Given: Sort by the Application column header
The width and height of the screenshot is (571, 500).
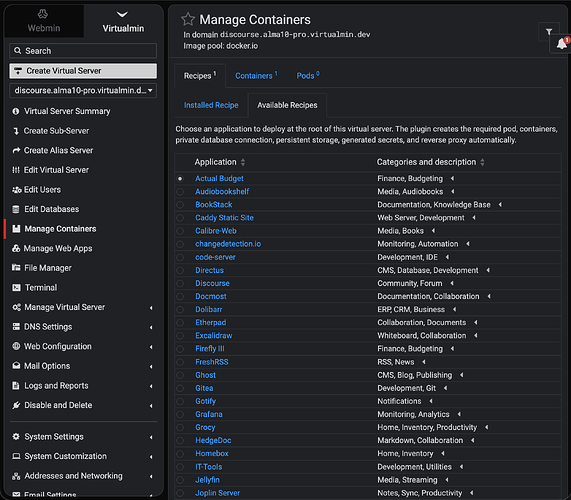Looking at the screenshot, I should [215, 162].
